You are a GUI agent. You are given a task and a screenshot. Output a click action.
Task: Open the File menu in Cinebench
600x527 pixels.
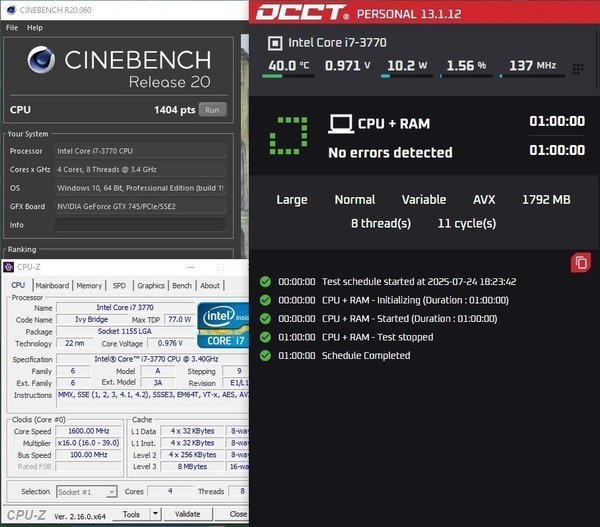click(11, 28)
